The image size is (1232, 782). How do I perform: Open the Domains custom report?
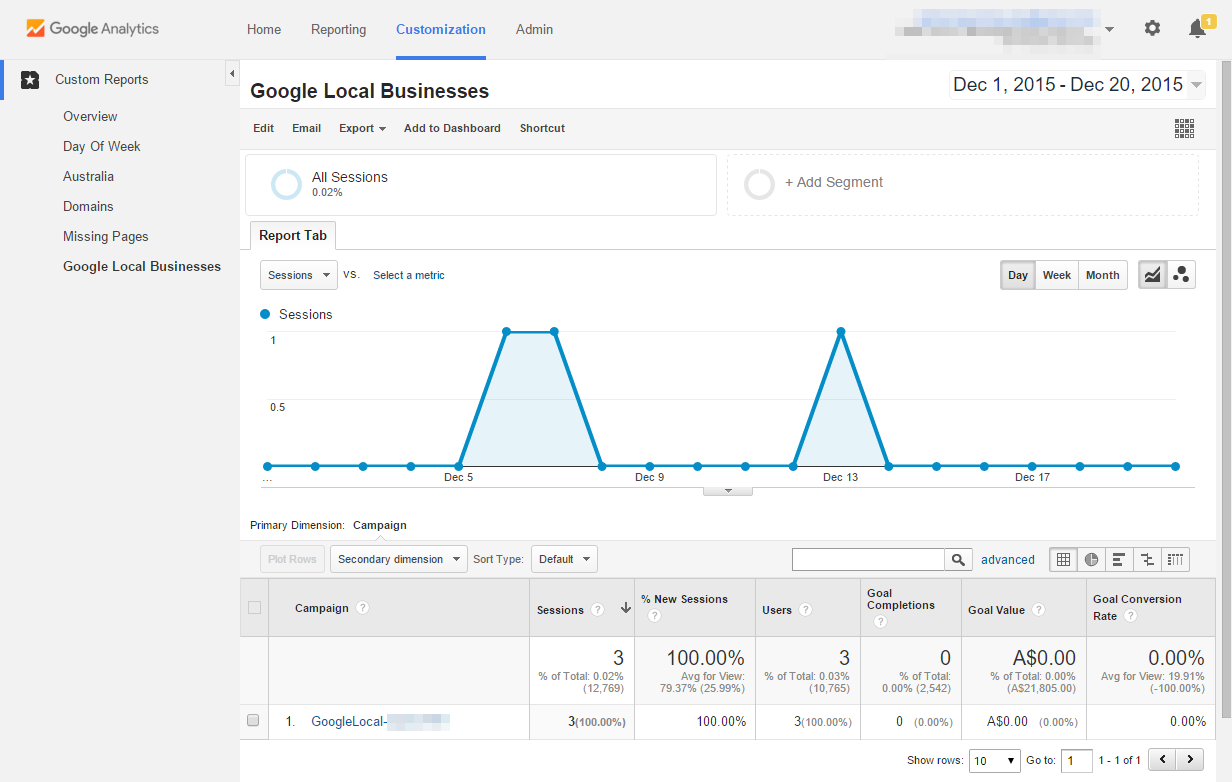pos(88,206)
